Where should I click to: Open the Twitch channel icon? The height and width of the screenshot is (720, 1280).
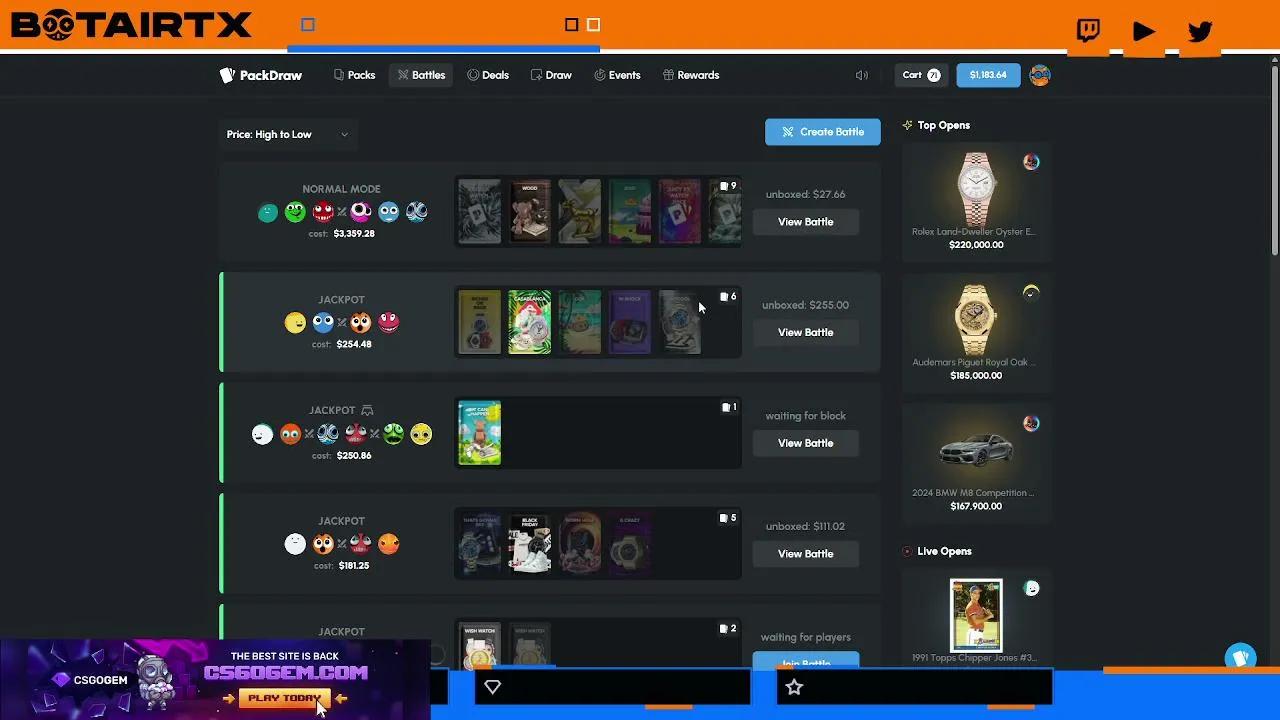click(x=1088, y=31)
